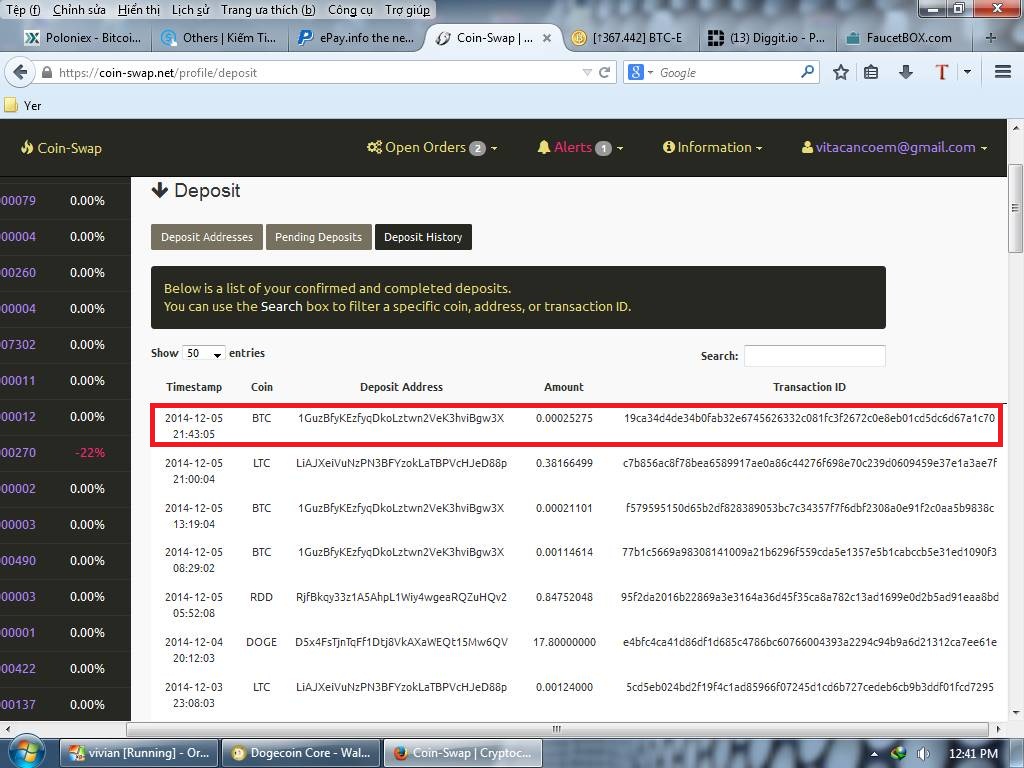Sort by Deposit Address column header
1024x768 pixels.
[x=401, y=387]
